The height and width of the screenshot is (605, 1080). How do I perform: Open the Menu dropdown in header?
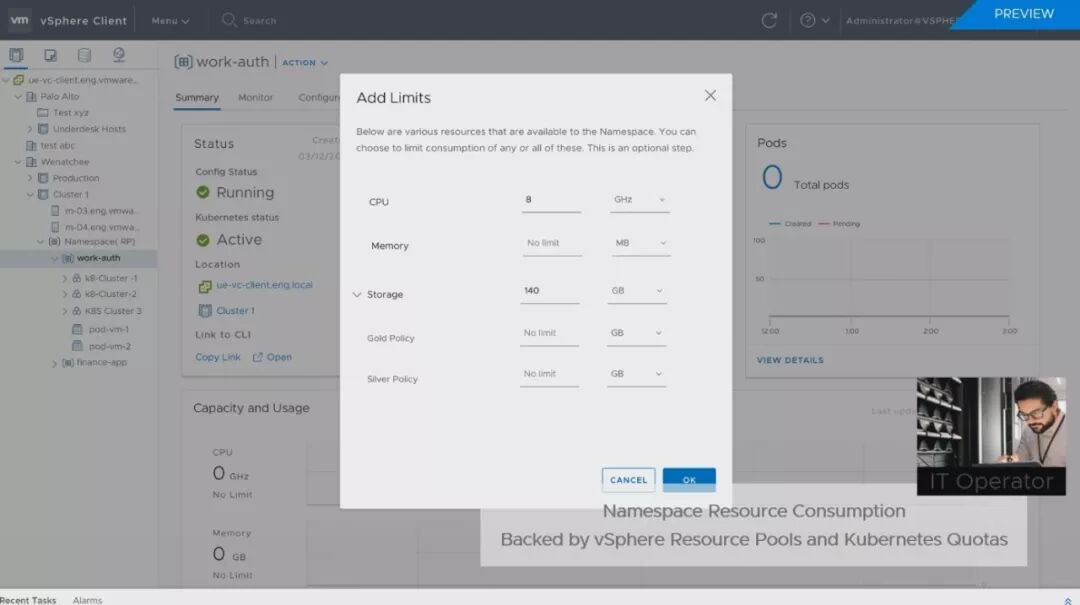coord(170,21)
